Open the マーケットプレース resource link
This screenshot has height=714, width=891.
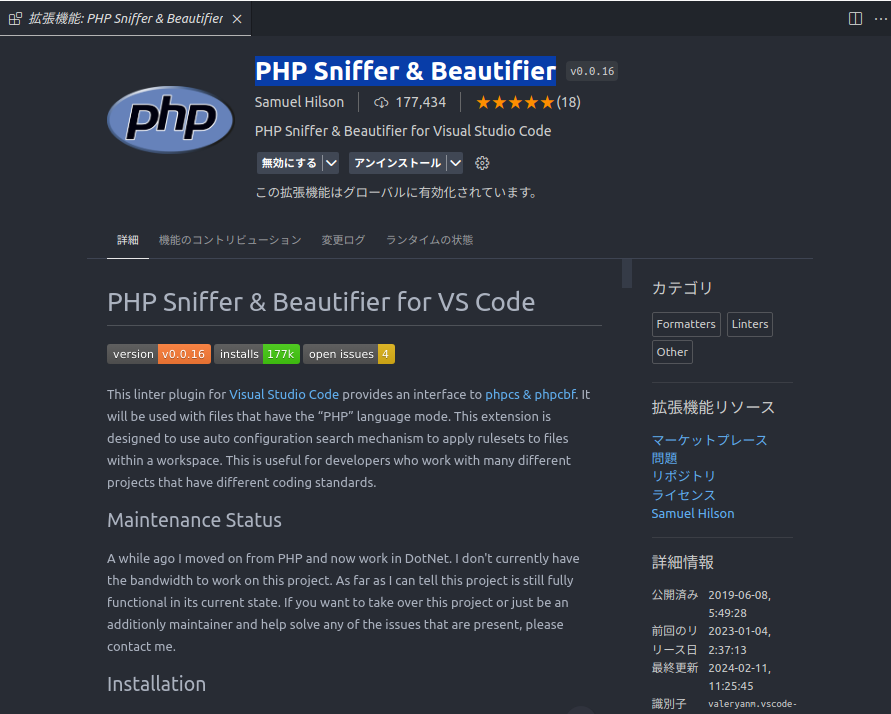click(x=709, y=440)
